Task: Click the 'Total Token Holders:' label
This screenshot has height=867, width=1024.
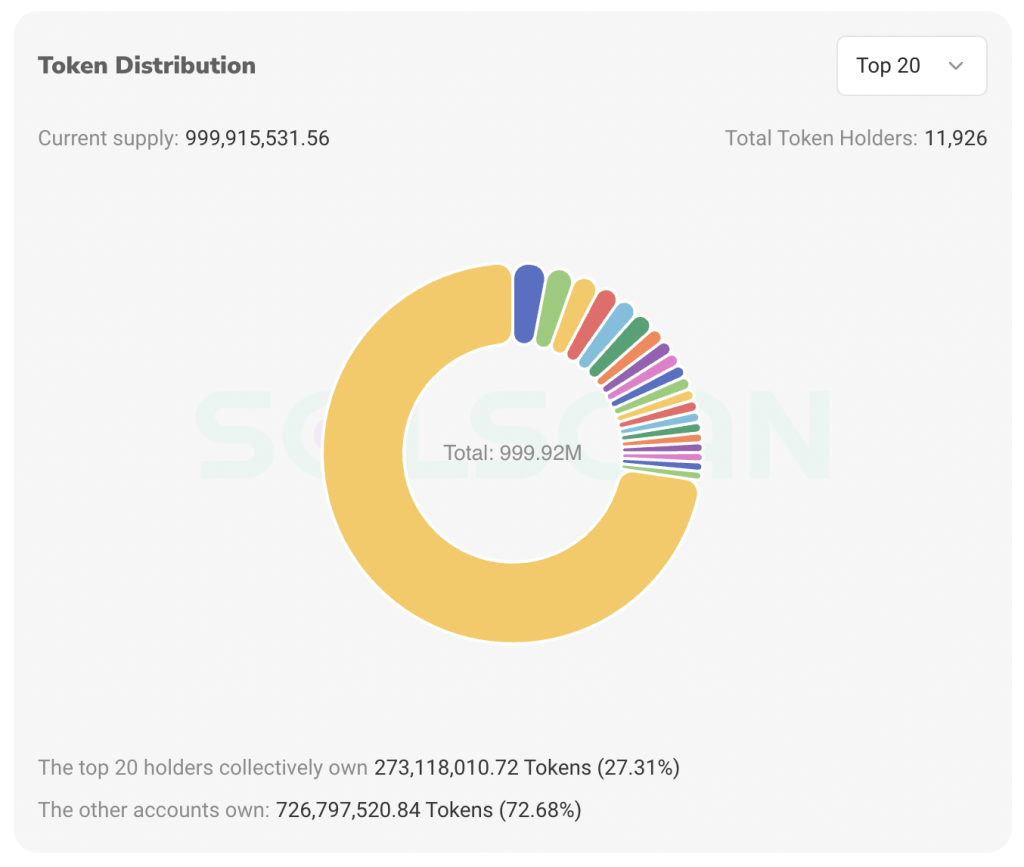Action: click(x=821, y=138)
